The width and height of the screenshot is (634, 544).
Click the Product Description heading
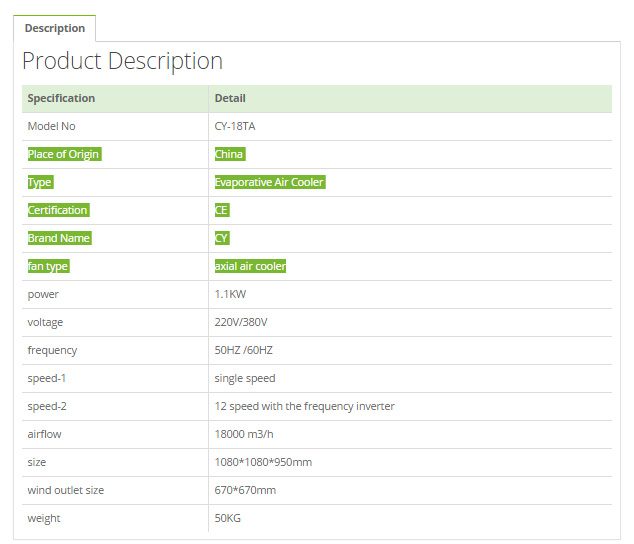[123, 61]
